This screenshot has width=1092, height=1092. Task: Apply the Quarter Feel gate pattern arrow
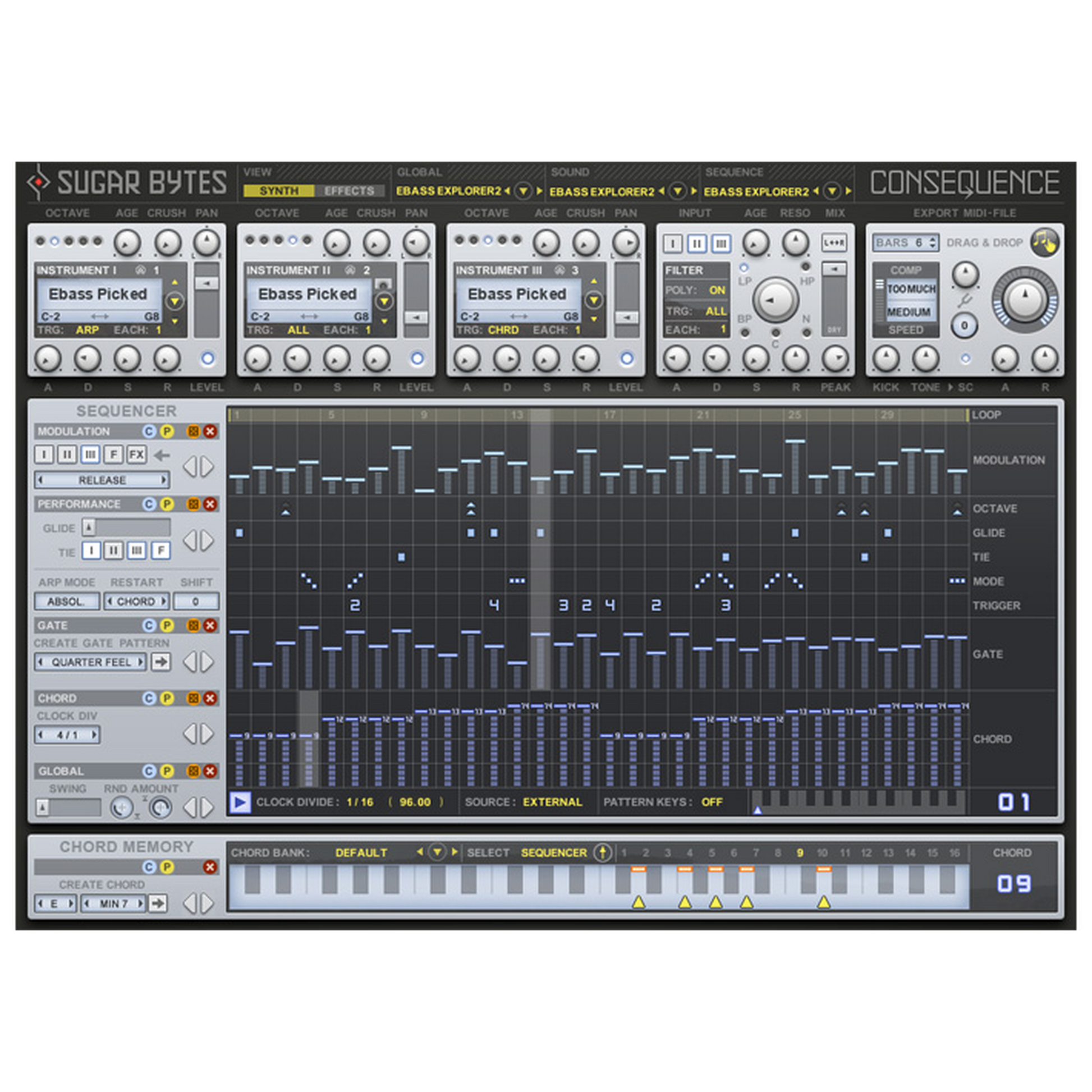tap(161, 661)
